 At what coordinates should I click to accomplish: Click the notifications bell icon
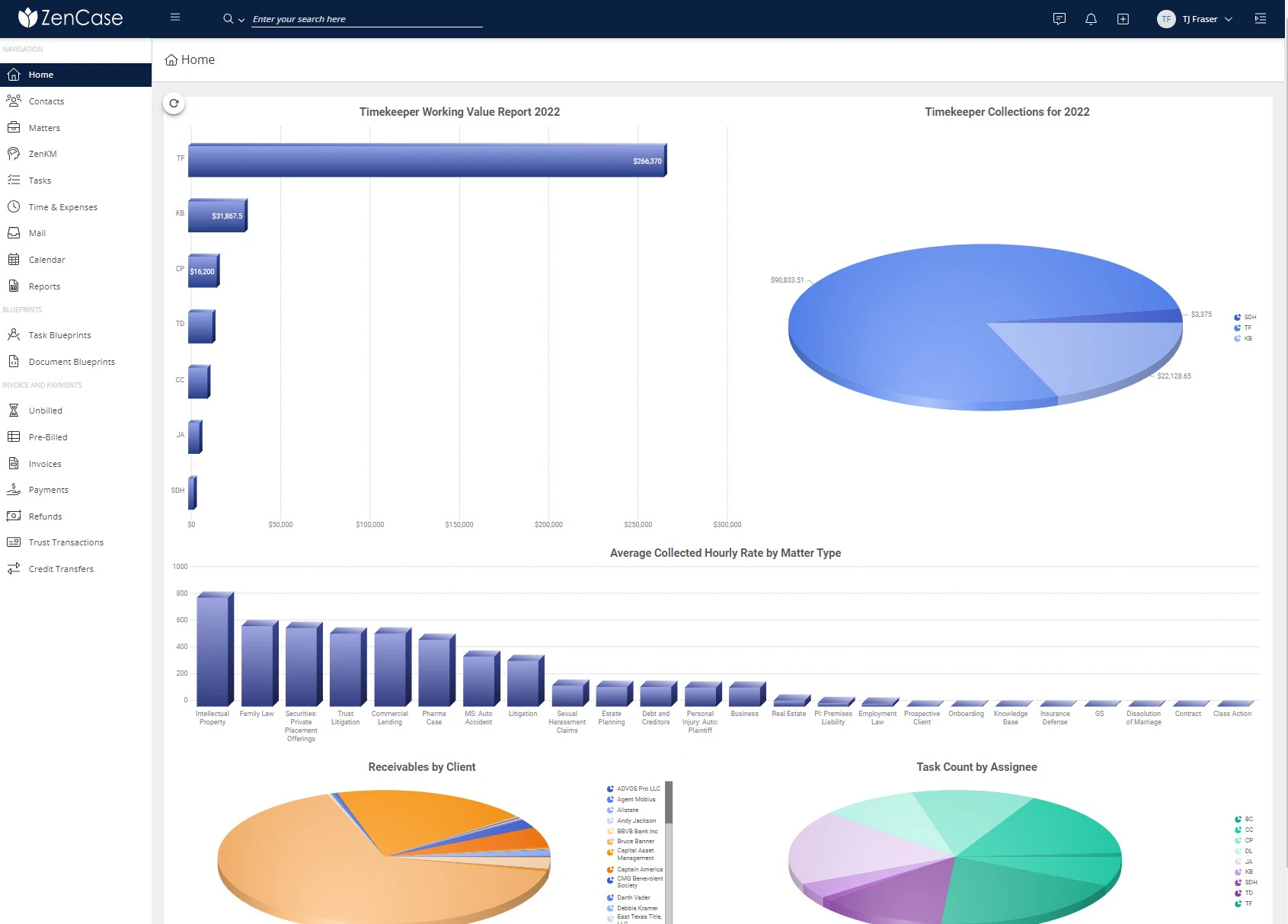coord(1091,19)
